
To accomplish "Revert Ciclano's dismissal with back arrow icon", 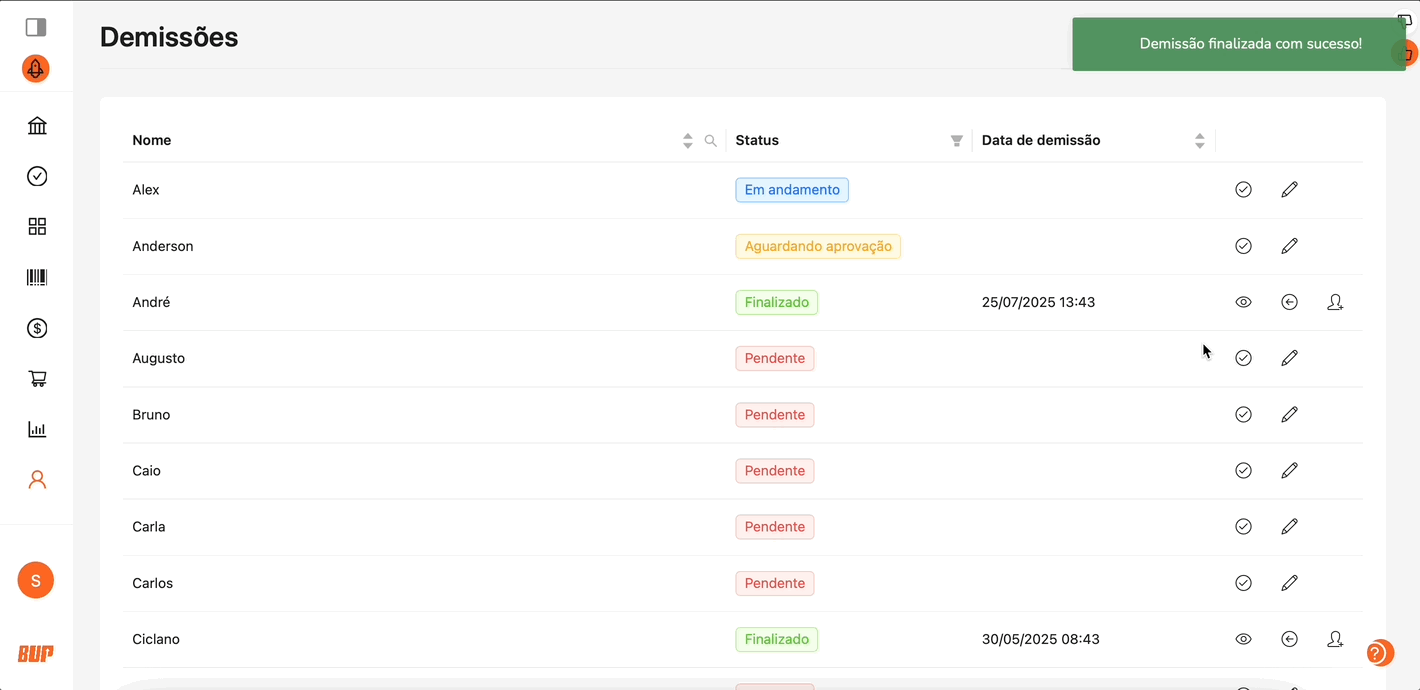I will pyautogui.click(x=1289, y=639).
